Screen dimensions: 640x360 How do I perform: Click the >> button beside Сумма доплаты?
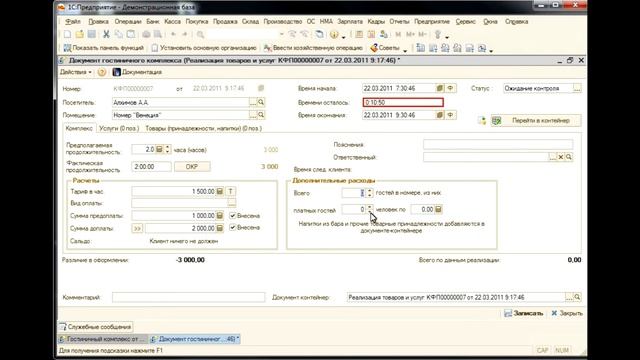(x=137, y=228)
